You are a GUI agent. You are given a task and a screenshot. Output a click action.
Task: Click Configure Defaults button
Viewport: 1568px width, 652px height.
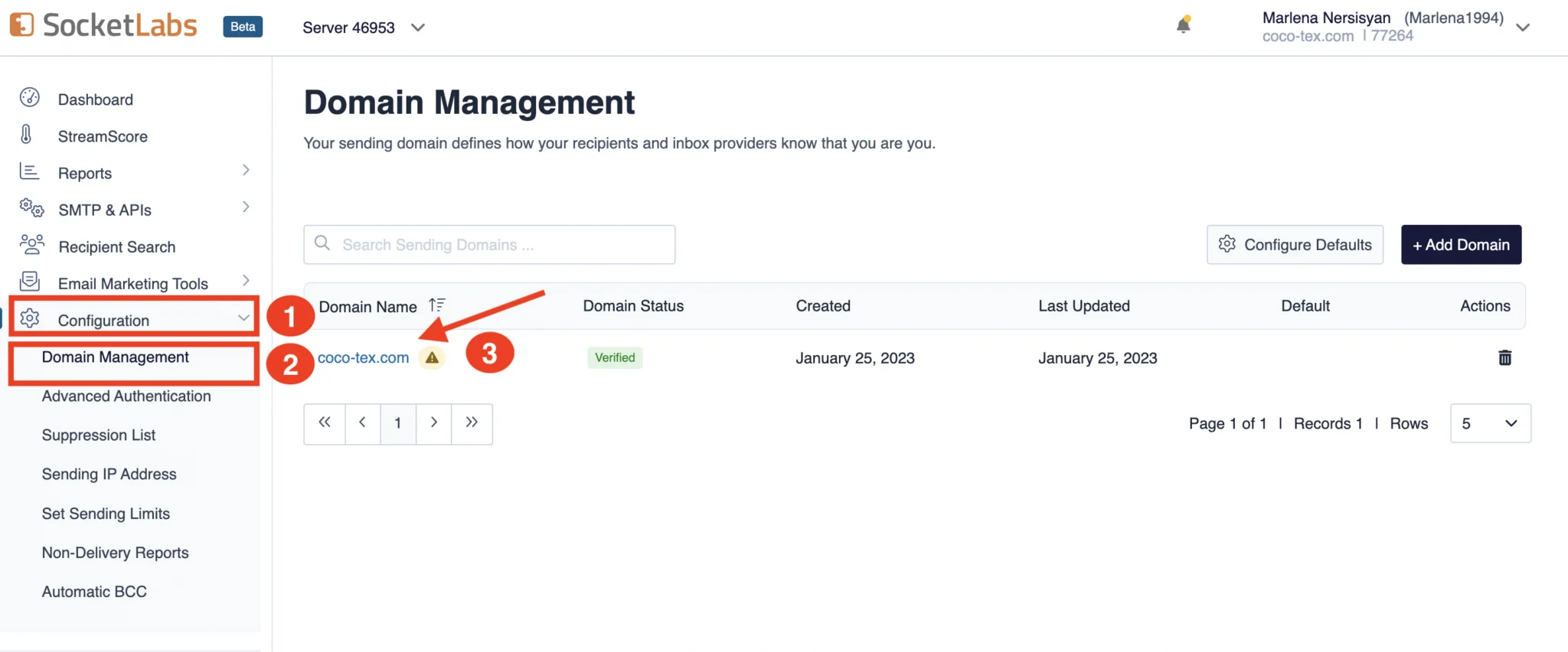click(1295, 245)
